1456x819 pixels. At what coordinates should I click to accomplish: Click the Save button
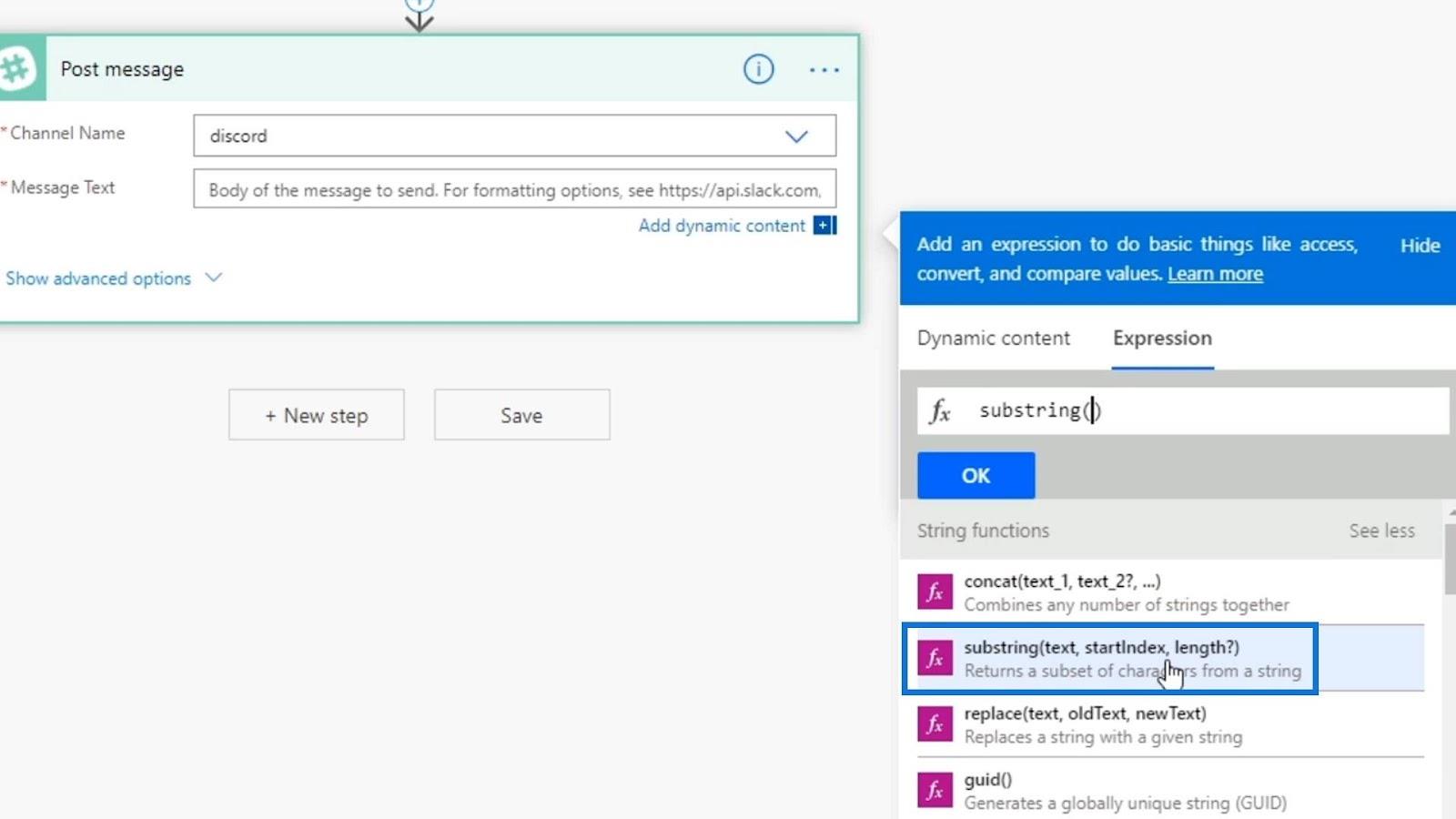(x=521, y=415)
